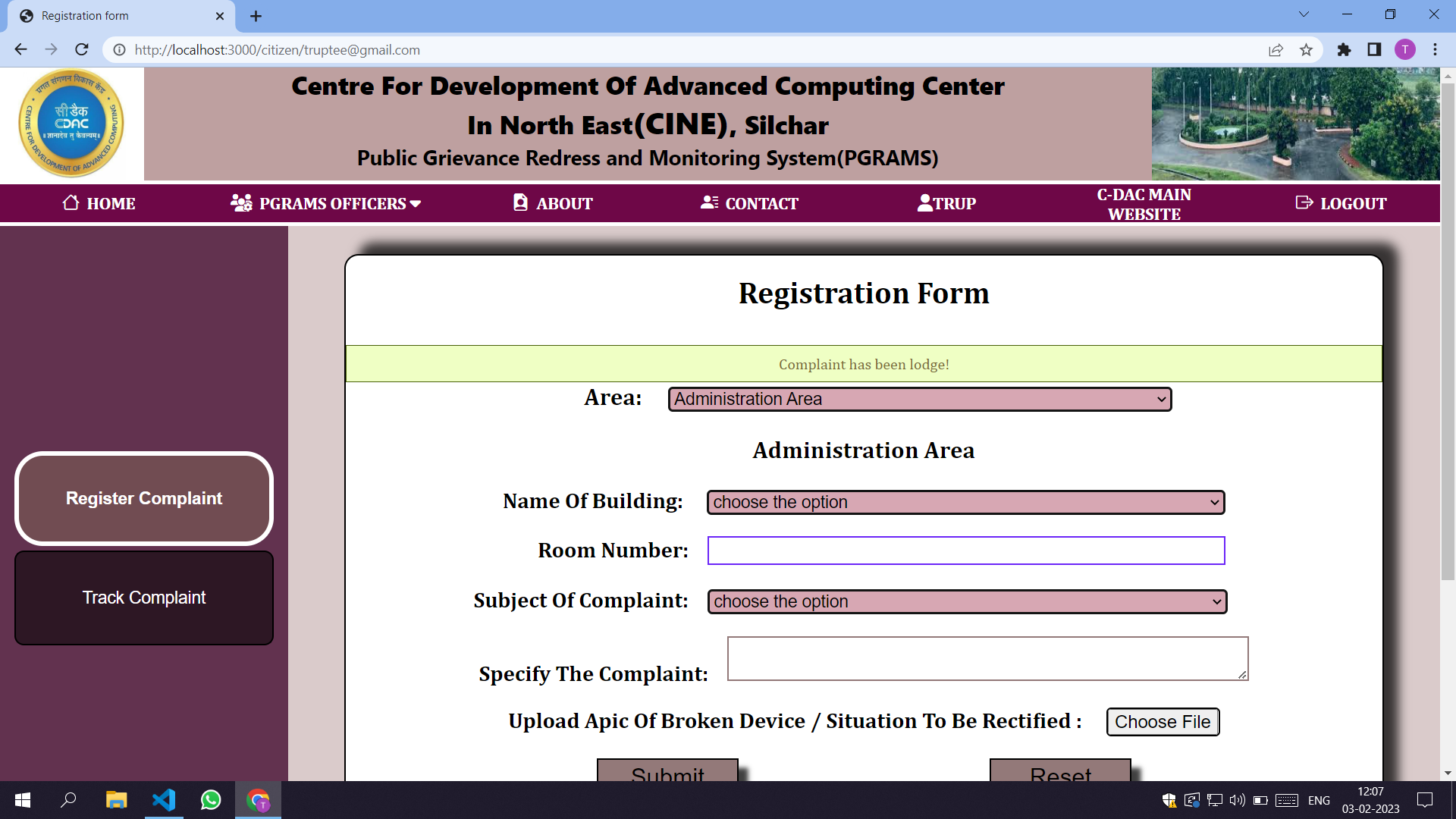Click the C-DAC logo emblem
The height and width of the screenshot is (819, 1456).
click(x=71, y=124)
